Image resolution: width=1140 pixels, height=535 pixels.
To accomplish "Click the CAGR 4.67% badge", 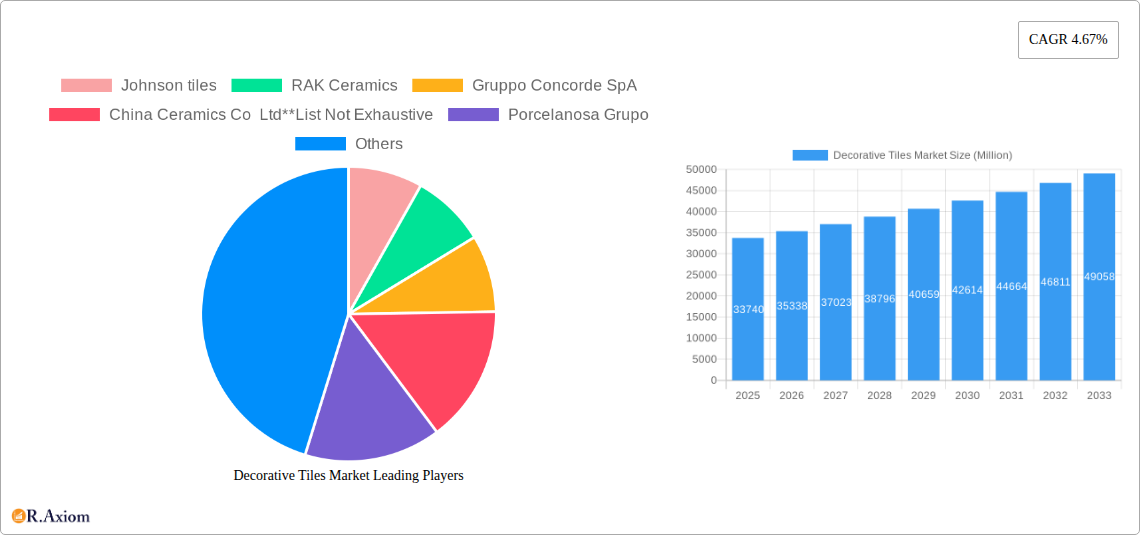I will [1068, 39].
